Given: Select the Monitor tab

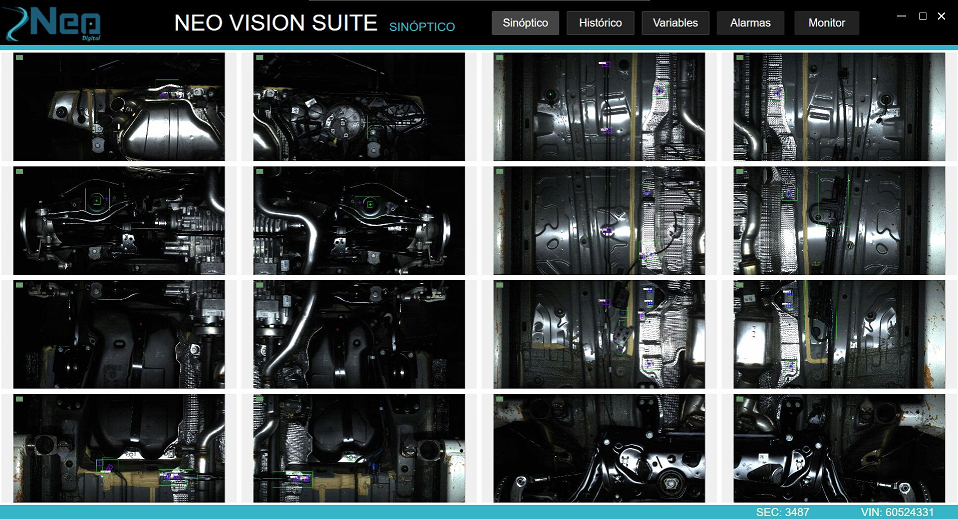Looking at the screenshot, I should (826, 23).
